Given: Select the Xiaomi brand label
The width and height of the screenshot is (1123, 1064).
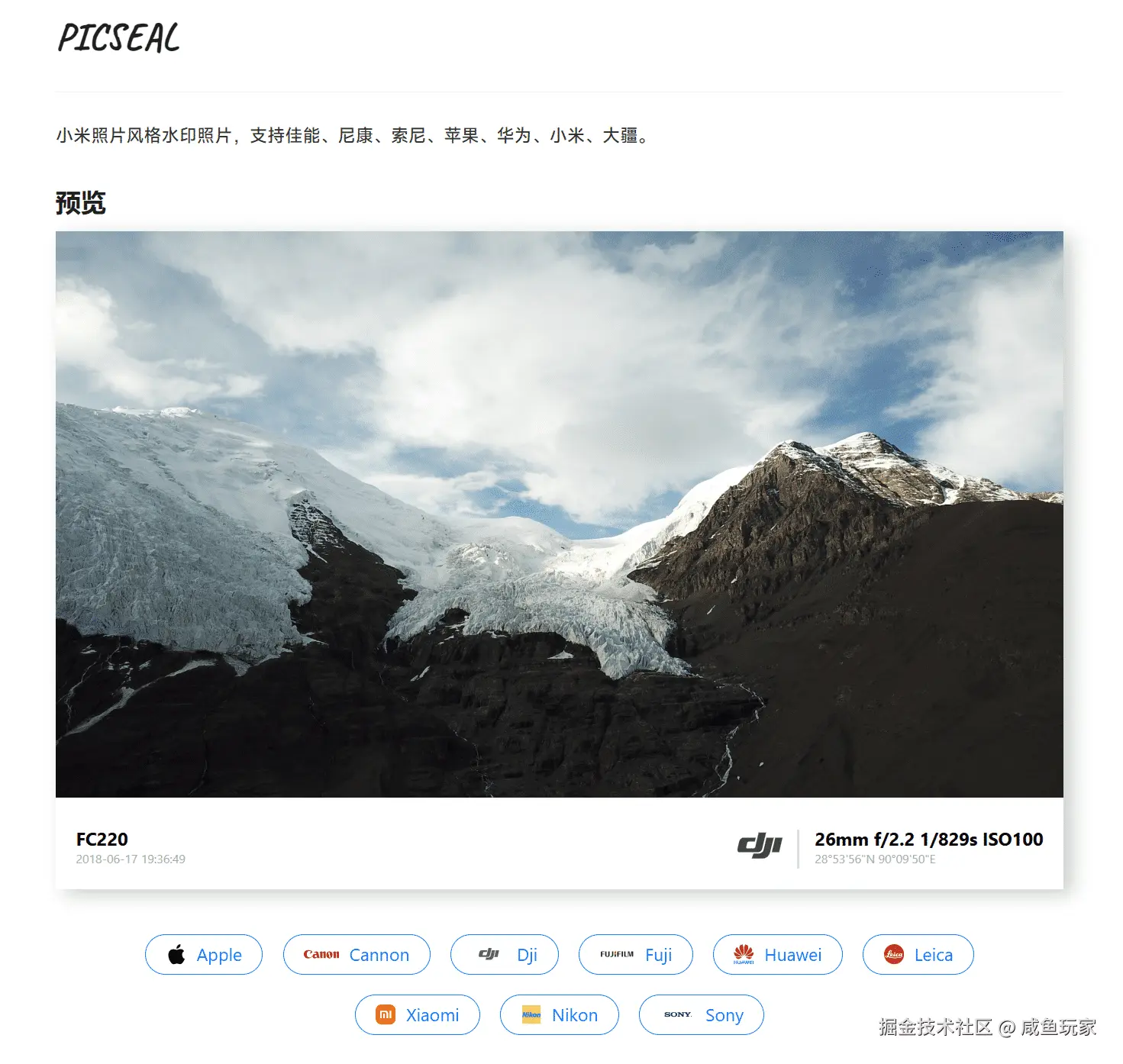Looking at the screenshot, I should 433,1015.
